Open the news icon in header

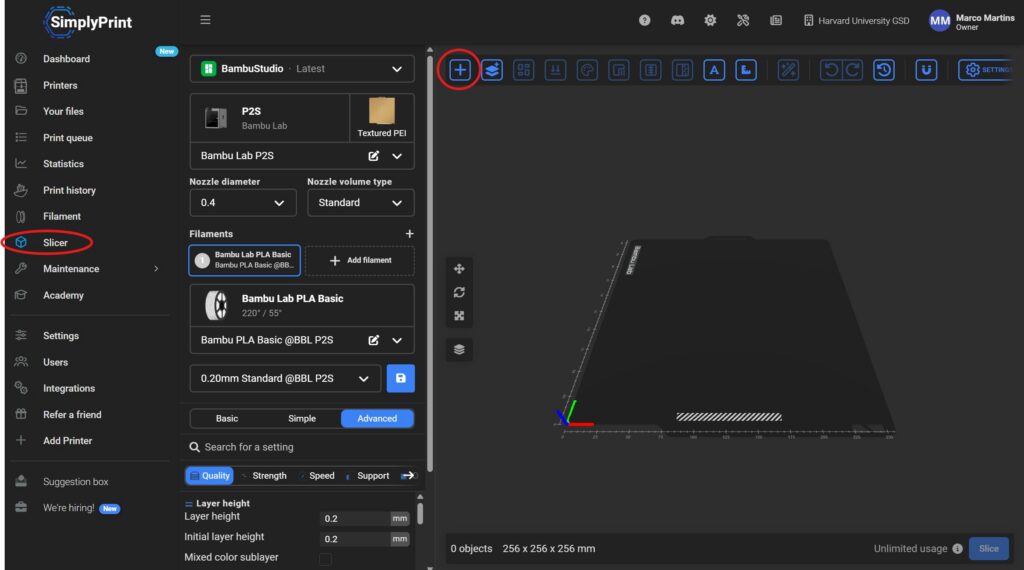click(x=776, y=20)
